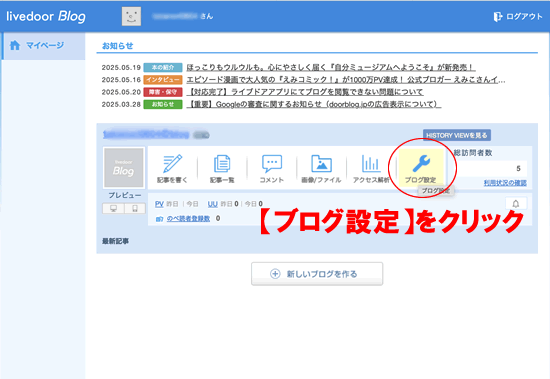Click the 新しいブログを作る button

click(x=317, y=274)
